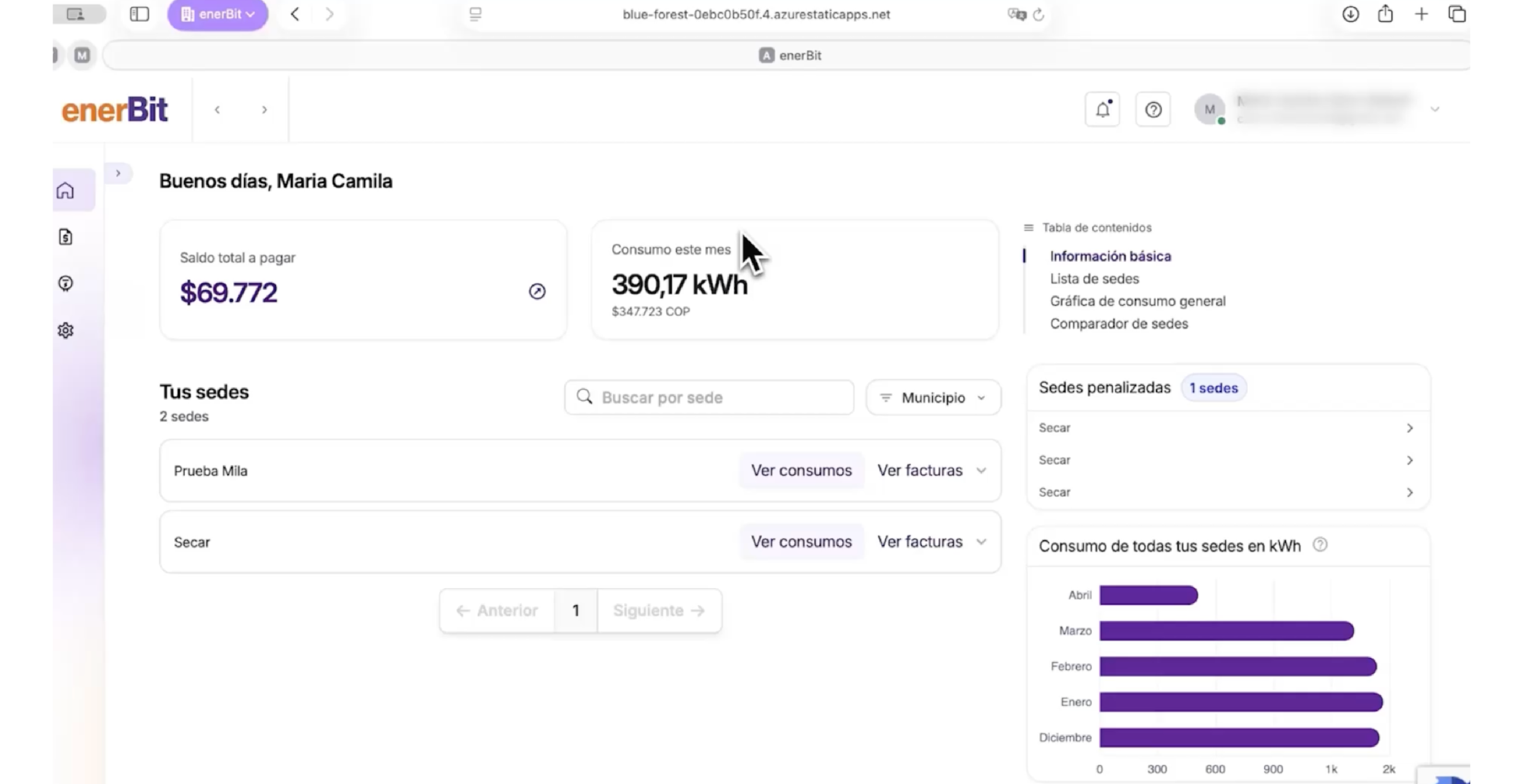Select the pinned M tab
This screenshot has width=1516, height=784.
click(82, 55)
